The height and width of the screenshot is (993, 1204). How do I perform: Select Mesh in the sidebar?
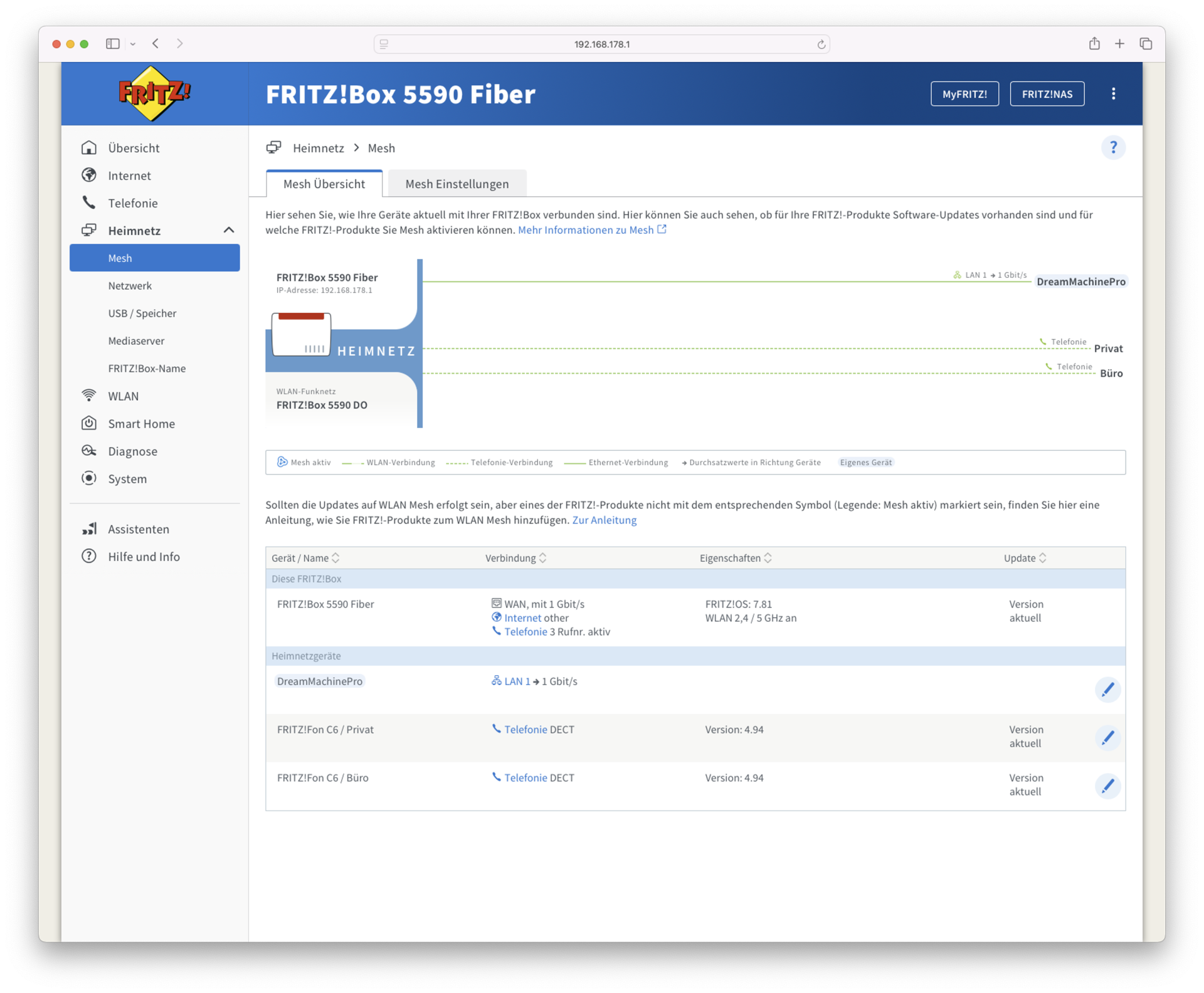tap(155, 258)
